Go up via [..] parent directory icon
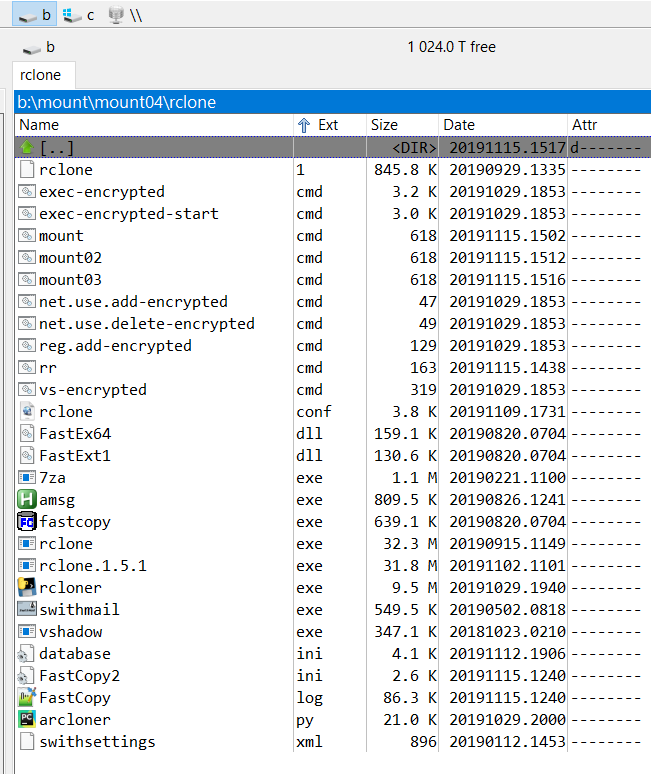 click(x=27, y=147)
